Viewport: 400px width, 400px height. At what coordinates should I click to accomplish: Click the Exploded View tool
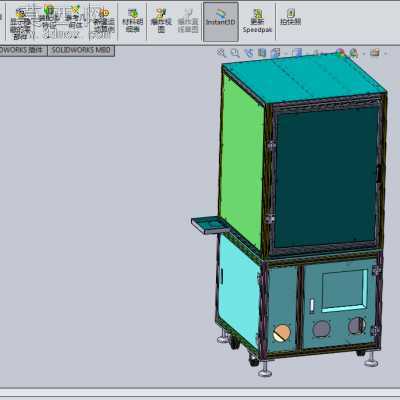coord(161,21)
